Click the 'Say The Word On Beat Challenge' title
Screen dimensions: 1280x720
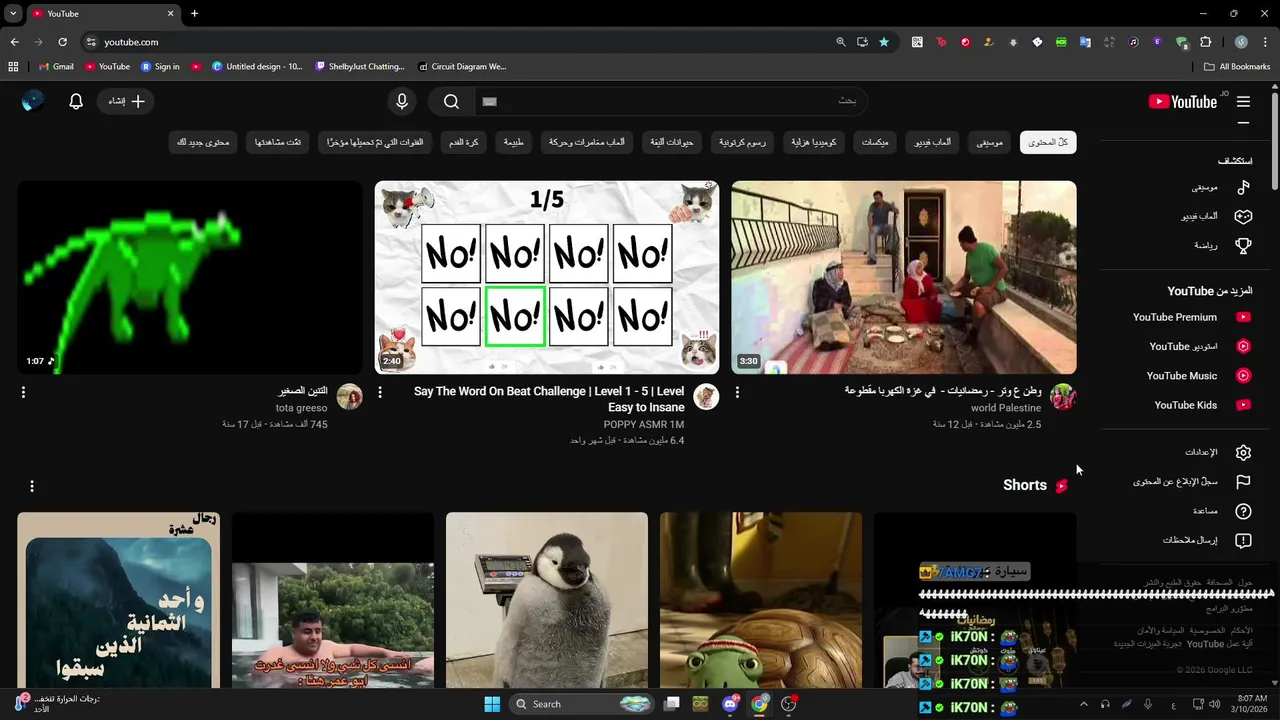coord(549,399)
